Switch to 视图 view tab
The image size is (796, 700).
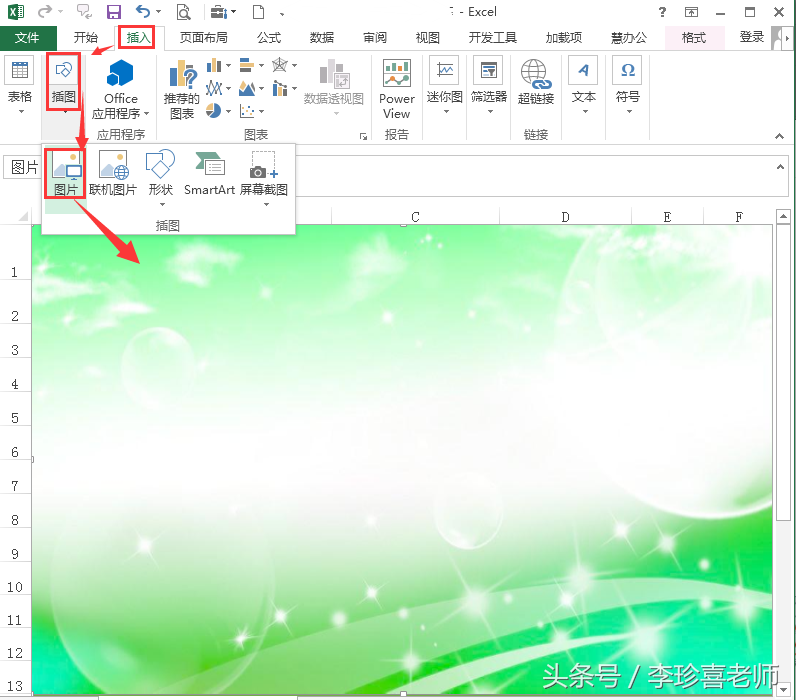[427, 38]
